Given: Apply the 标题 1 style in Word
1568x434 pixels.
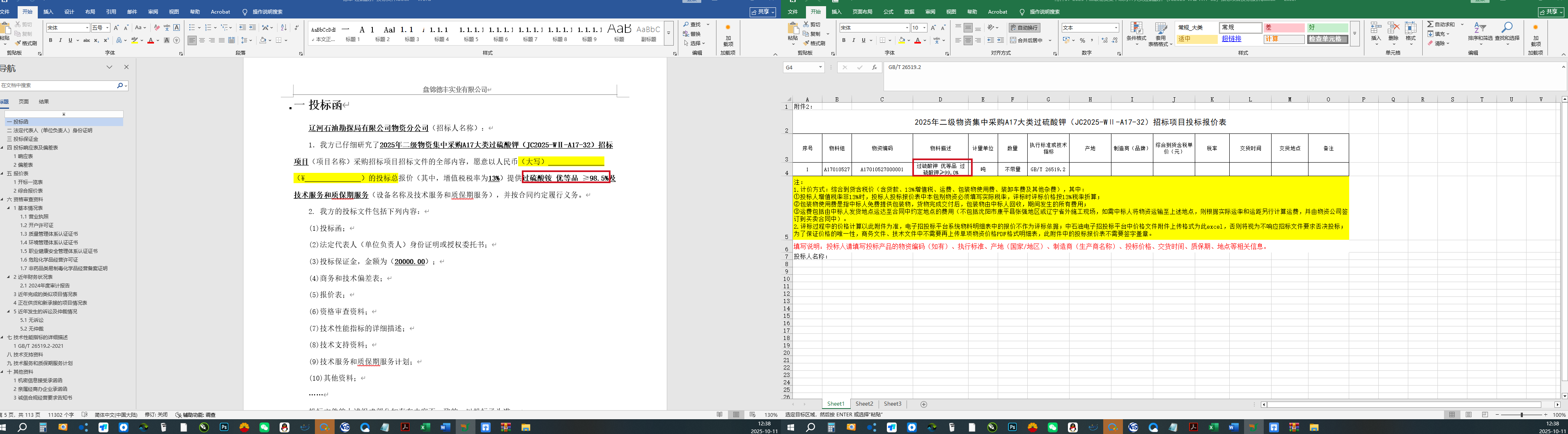Looking at the screenshot, I should point(353,33).
